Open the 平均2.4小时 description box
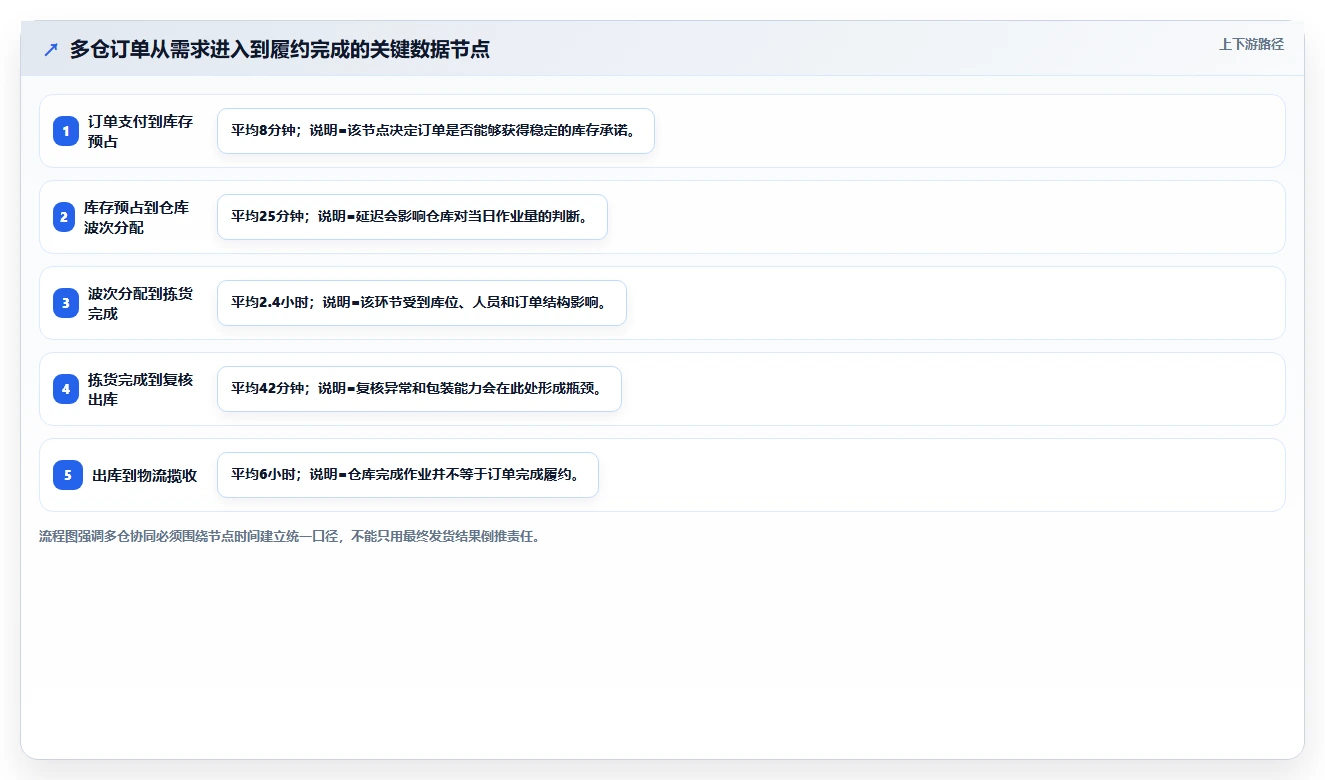Viewport: 1325px width, 780px height. (x=422, y=303)
